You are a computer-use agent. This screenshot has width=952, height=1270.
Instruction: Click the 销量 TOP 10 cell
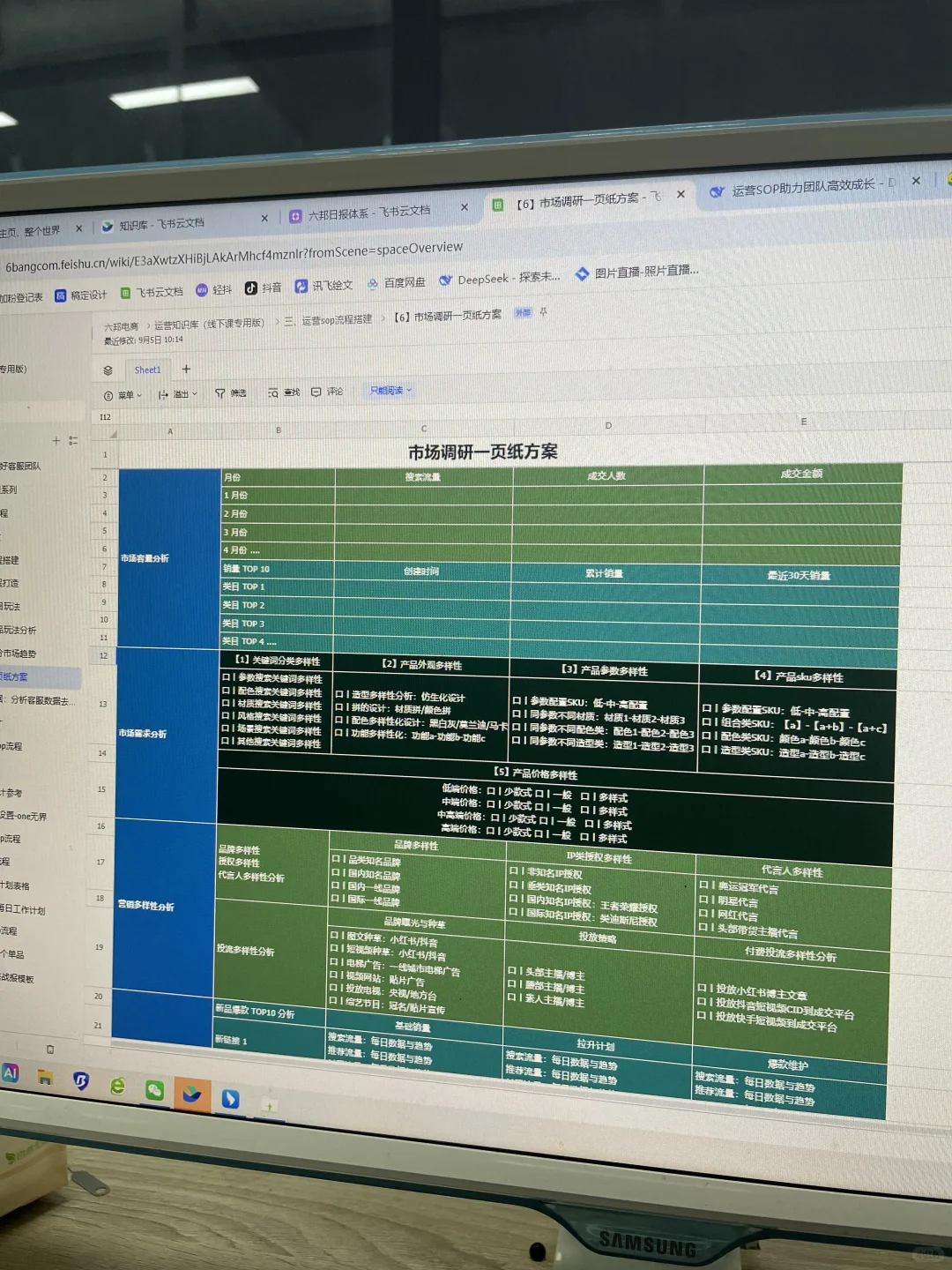point(278,569)
